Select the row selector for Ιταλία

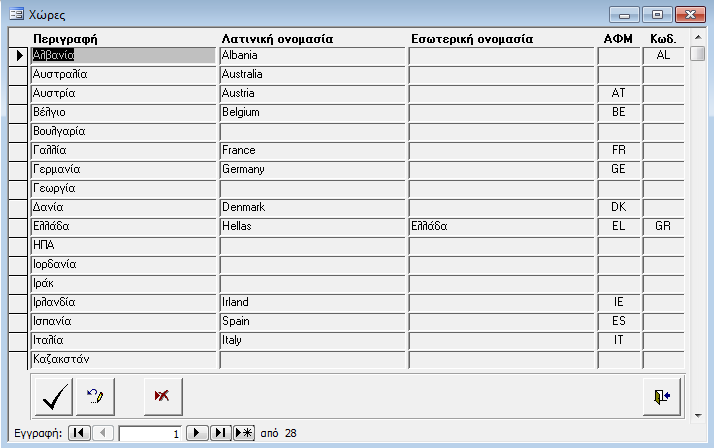click(x=19, y=341)
